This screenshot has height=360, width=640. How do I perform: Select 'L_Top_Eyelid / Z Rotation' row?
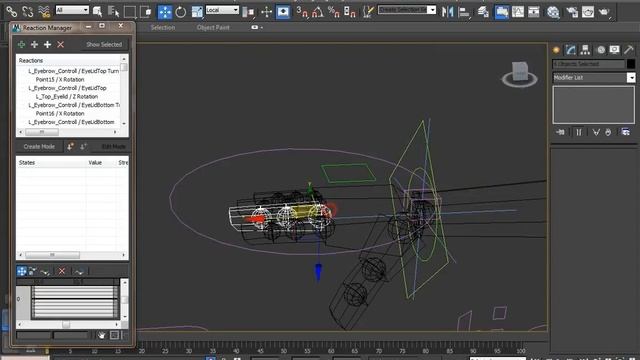click(x=67, y=96)
